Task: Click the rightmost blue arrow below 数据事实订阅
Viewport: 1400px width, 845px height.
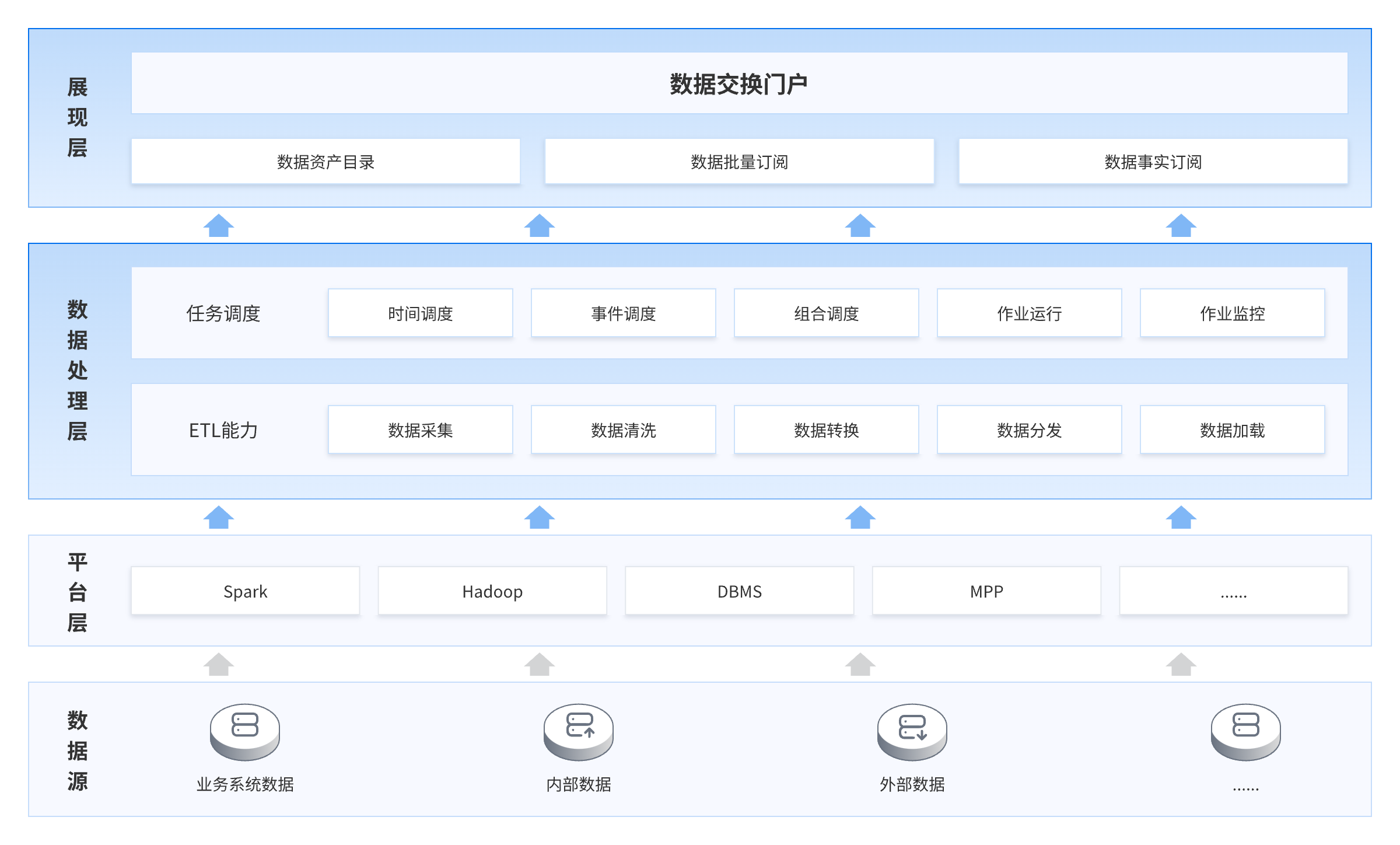Action: pos(1181,226)
